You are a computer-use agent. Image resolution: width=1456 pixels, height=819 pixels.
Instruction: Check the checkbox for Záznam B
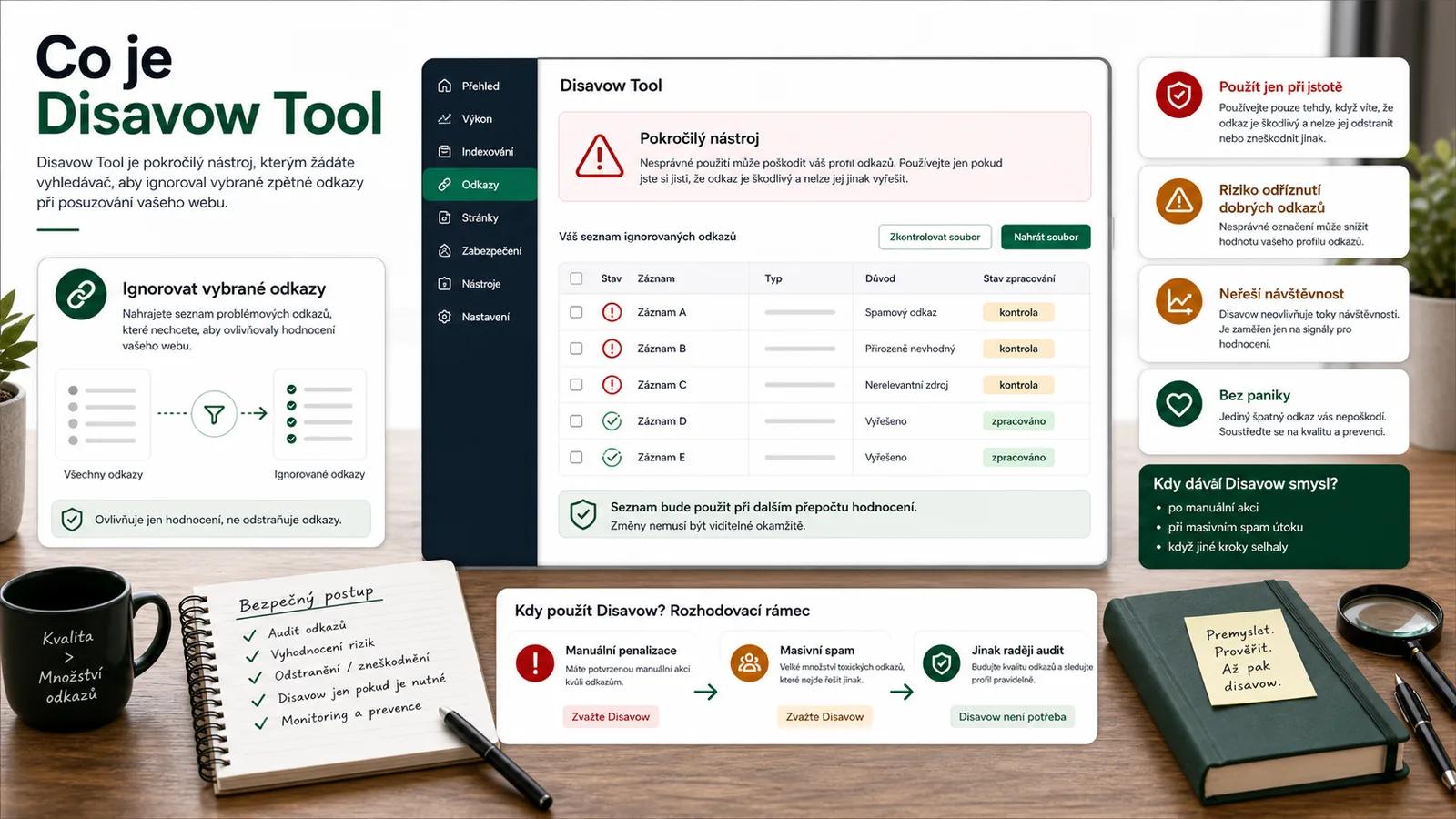click(576, 349)
